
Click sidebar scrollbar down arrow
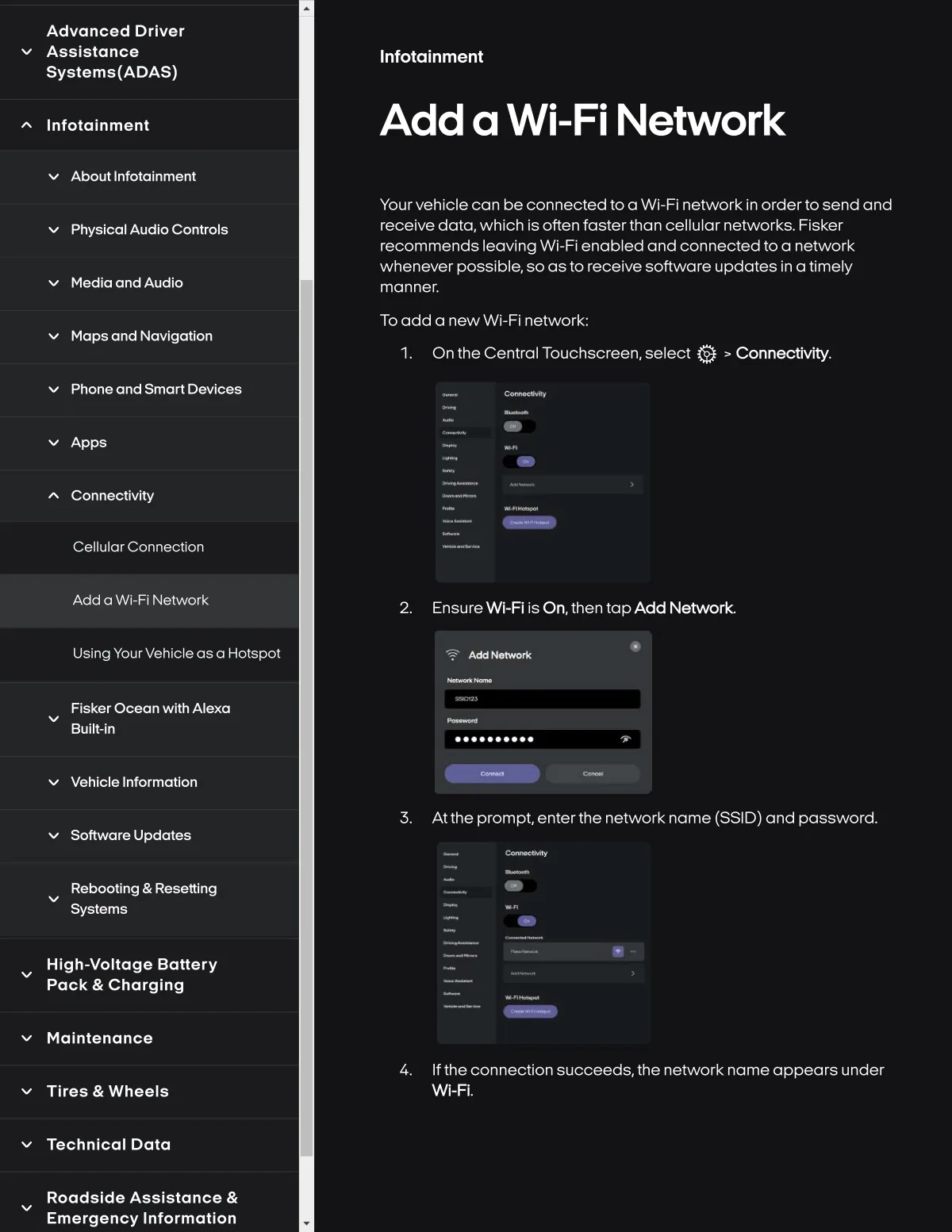tap(306, 1224)
